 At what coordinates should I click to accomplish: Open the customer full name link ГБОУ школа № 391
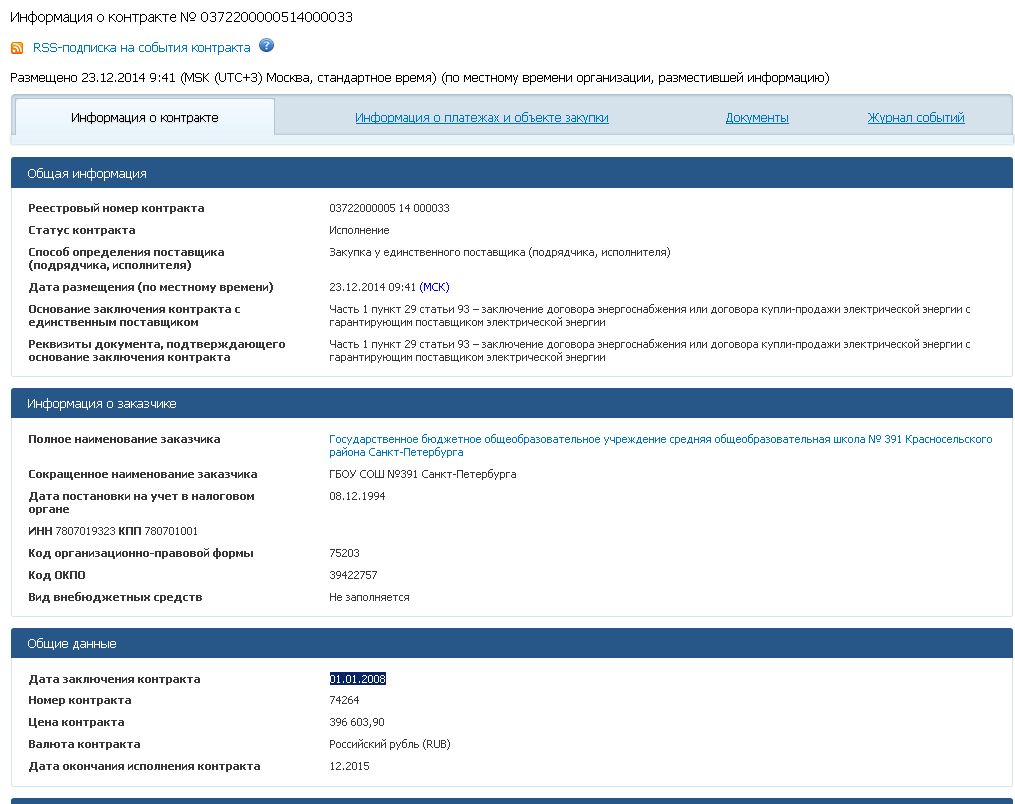pyautogui.click(x=660, y=445)
